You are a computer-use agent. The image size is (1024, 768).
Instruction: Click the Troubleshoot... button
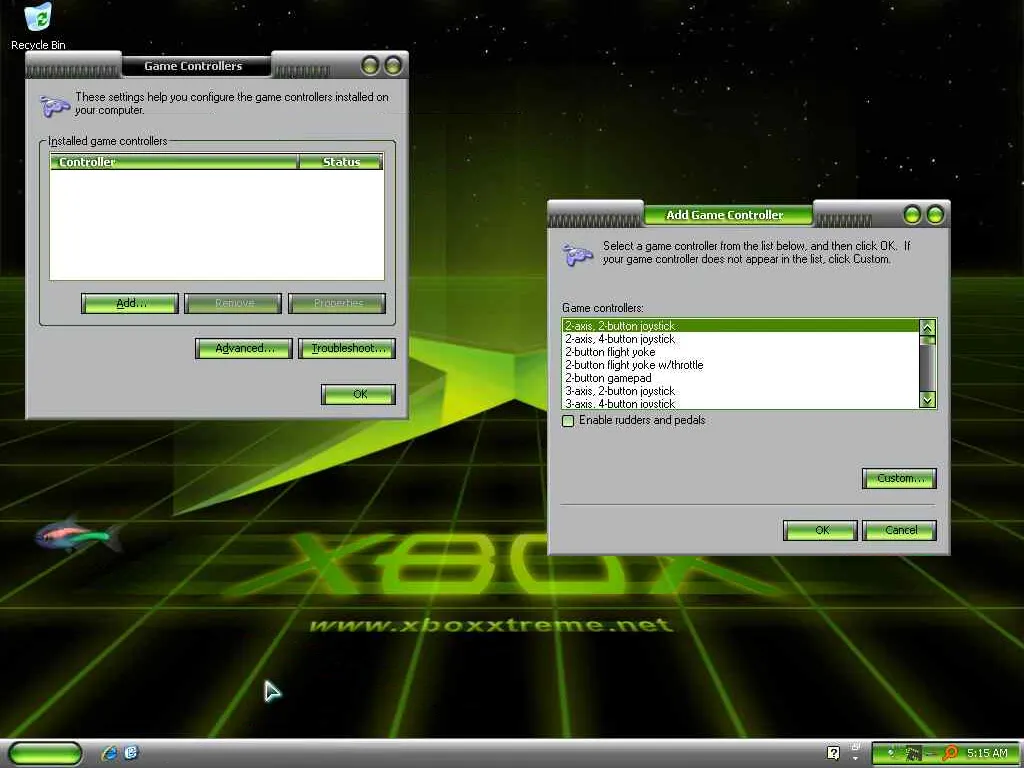click(347, 348)
